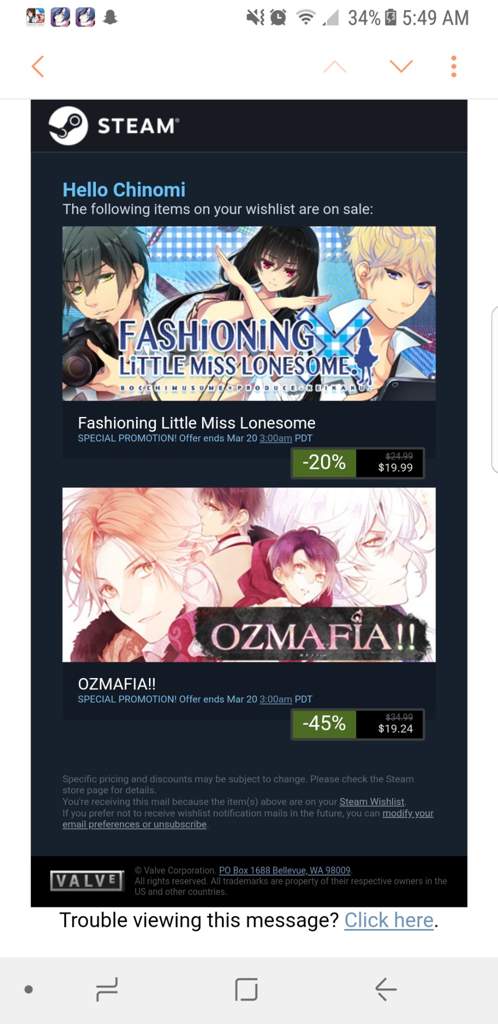This screenshot has width=498, height=1024.
Task: Tap the Android recent apps button
Action: [107, 989]
